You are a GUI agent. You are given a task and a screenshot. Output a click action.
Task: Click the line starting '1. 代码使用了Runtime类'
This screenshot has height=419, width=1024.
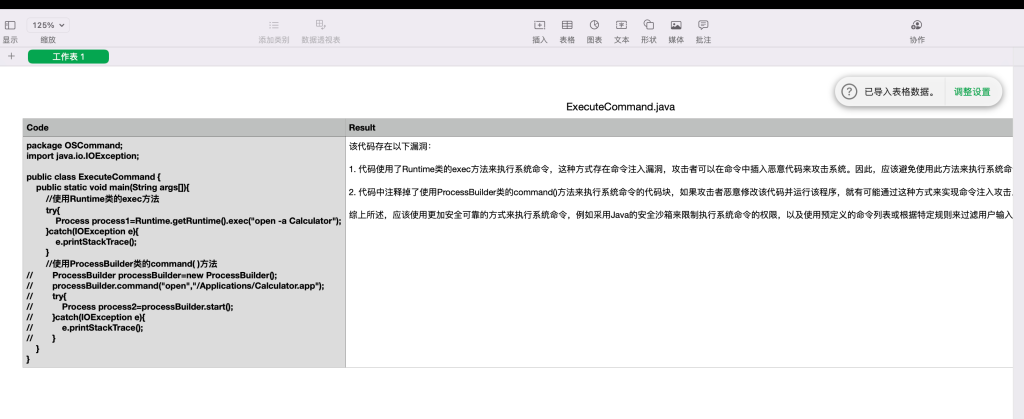pyautogui.click(x=681, y=169)
